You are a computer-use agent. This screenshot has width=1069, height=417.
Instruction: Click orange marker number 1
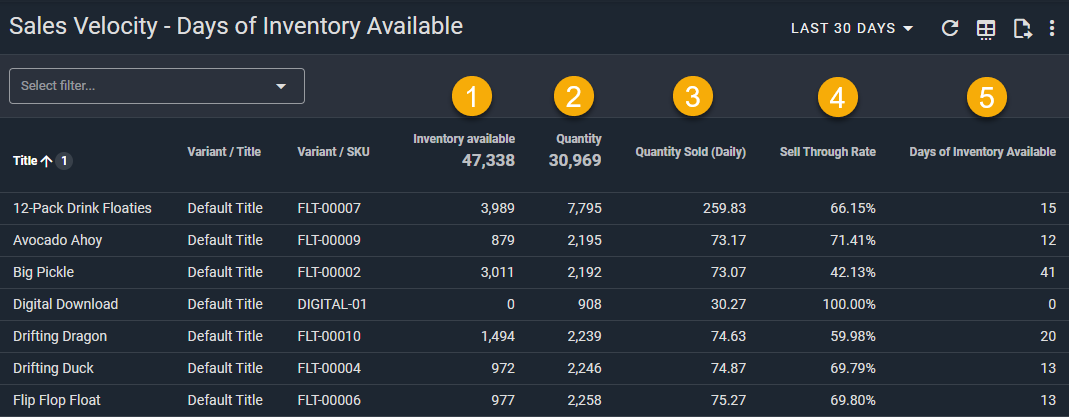pyautogui.click(x=472, y=97)
